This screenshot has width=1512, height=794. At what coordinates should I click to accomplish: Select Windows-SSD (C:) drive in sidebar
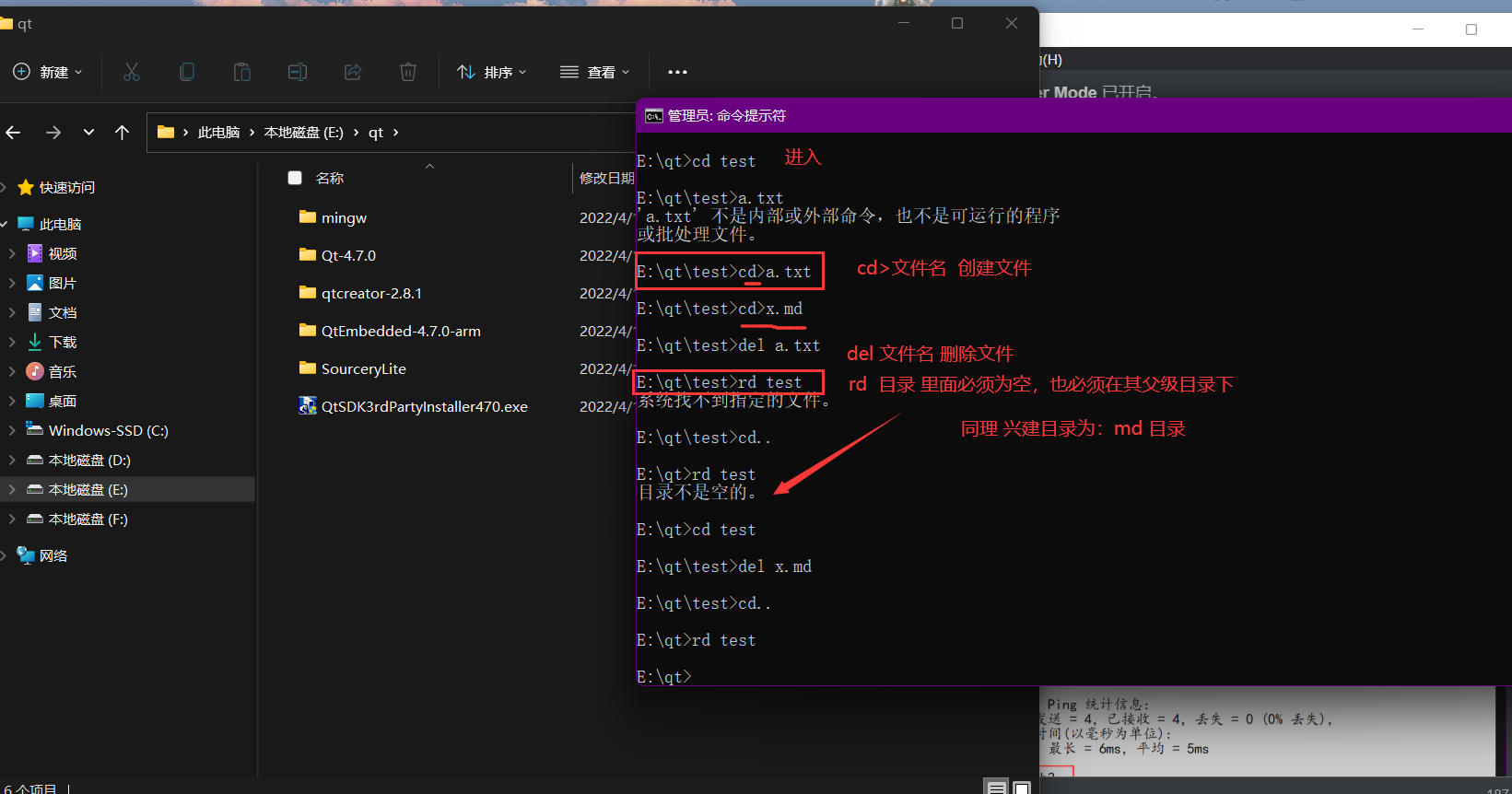[x=108, y=430]
